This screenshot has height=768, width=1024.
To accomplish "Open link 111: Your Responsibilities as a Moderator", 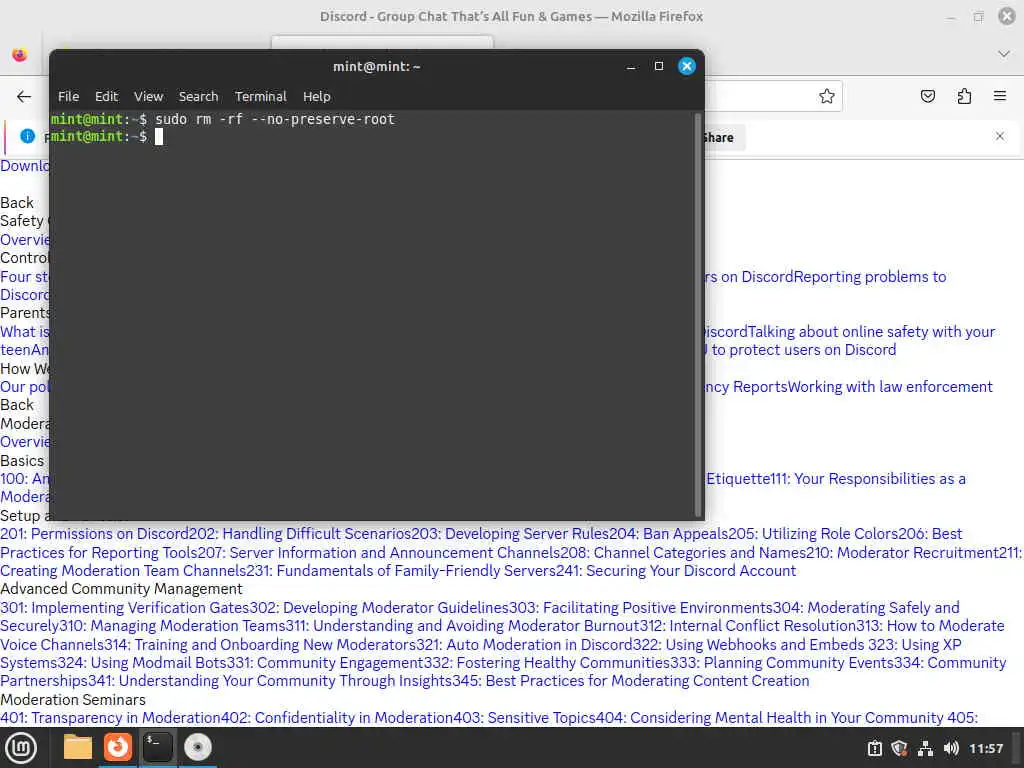I will coord(868,479).
